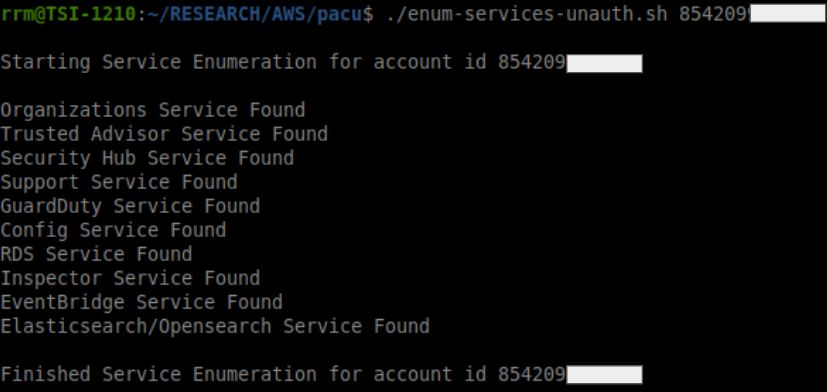Click the Trusted Advisor Service Found line
The width and height of the screenshot is (827, 392).
click(x=164, y=134)
